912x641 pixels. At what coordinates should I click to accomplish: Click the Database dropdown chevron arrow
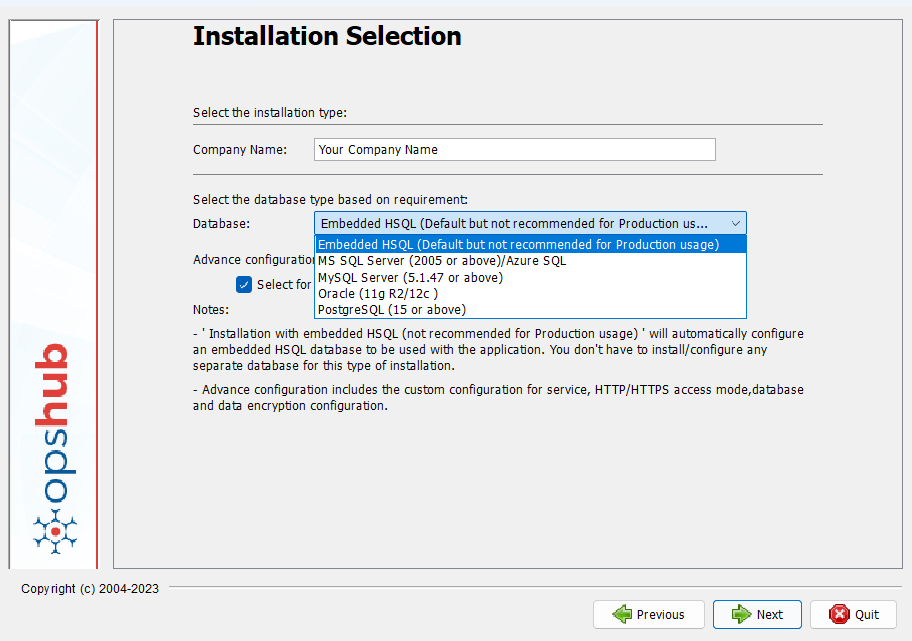coord(735,223)
